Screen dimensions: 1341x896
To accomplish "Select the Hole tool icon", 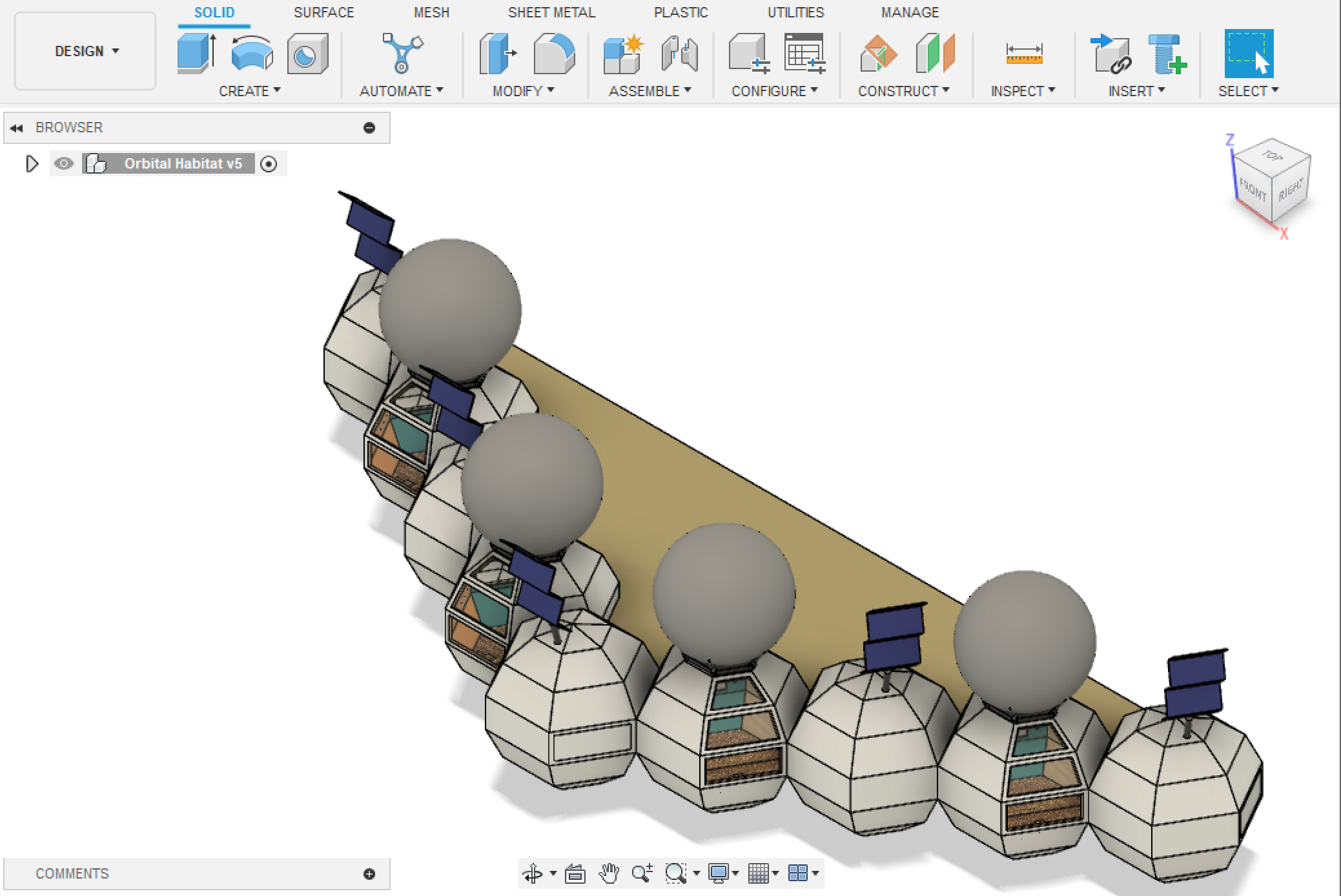I will coord(308,53).
